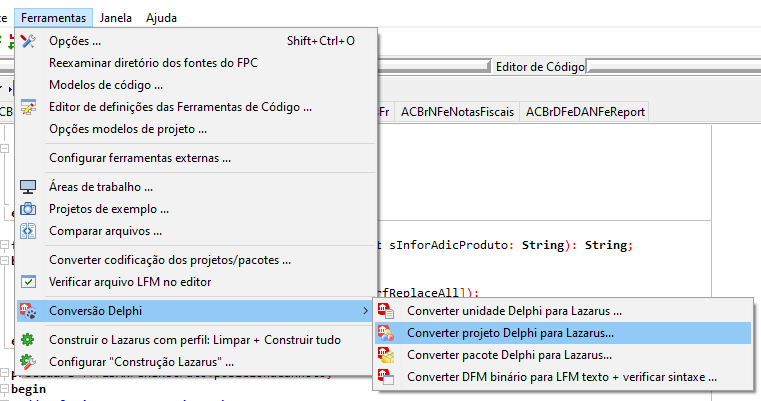Click the Conversão Delphi icon
The image size is (761, 401).
point(28,311)
